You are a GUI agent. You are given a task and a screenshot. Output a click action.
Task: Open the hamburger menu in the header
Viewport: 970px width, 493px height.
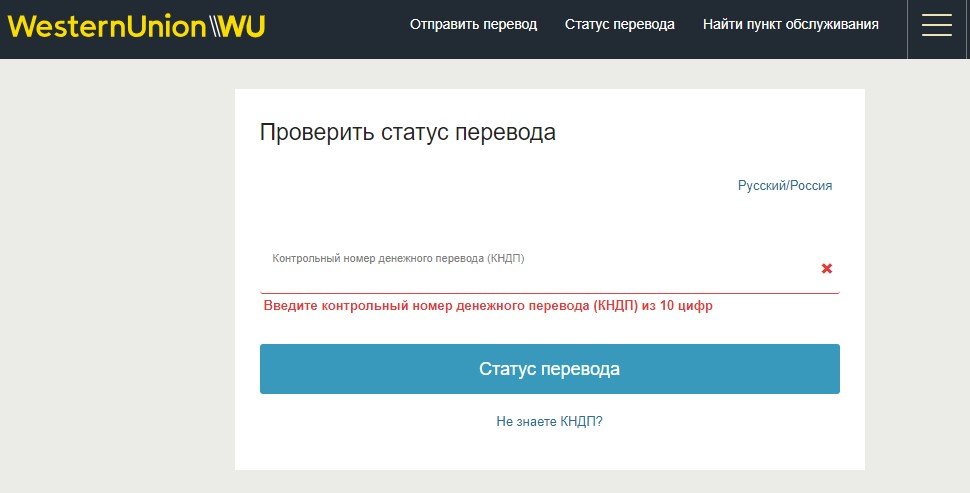pyautogui.click(x=937, y=25)
